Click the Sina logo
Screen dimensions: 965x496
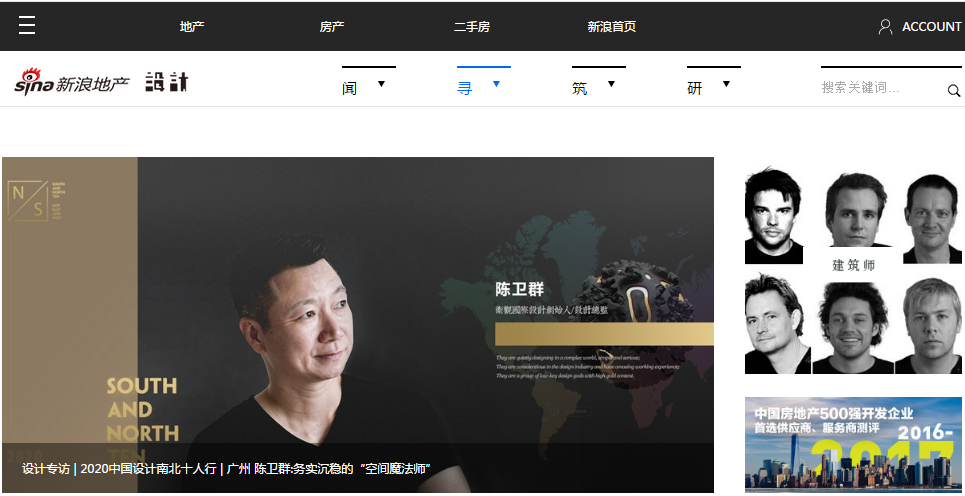click(x=71, y=83)
